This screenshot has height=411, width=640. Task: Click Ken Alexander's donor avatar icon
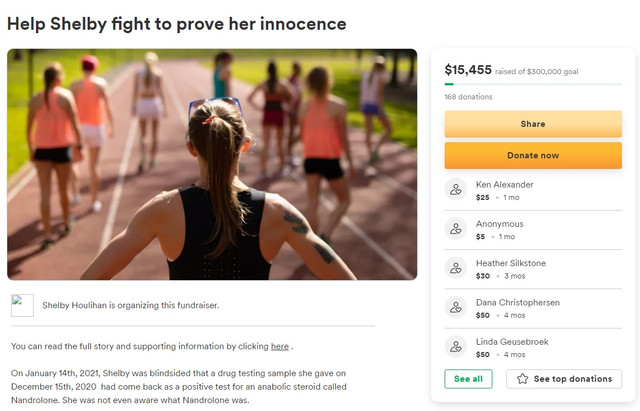coord(456,189)
